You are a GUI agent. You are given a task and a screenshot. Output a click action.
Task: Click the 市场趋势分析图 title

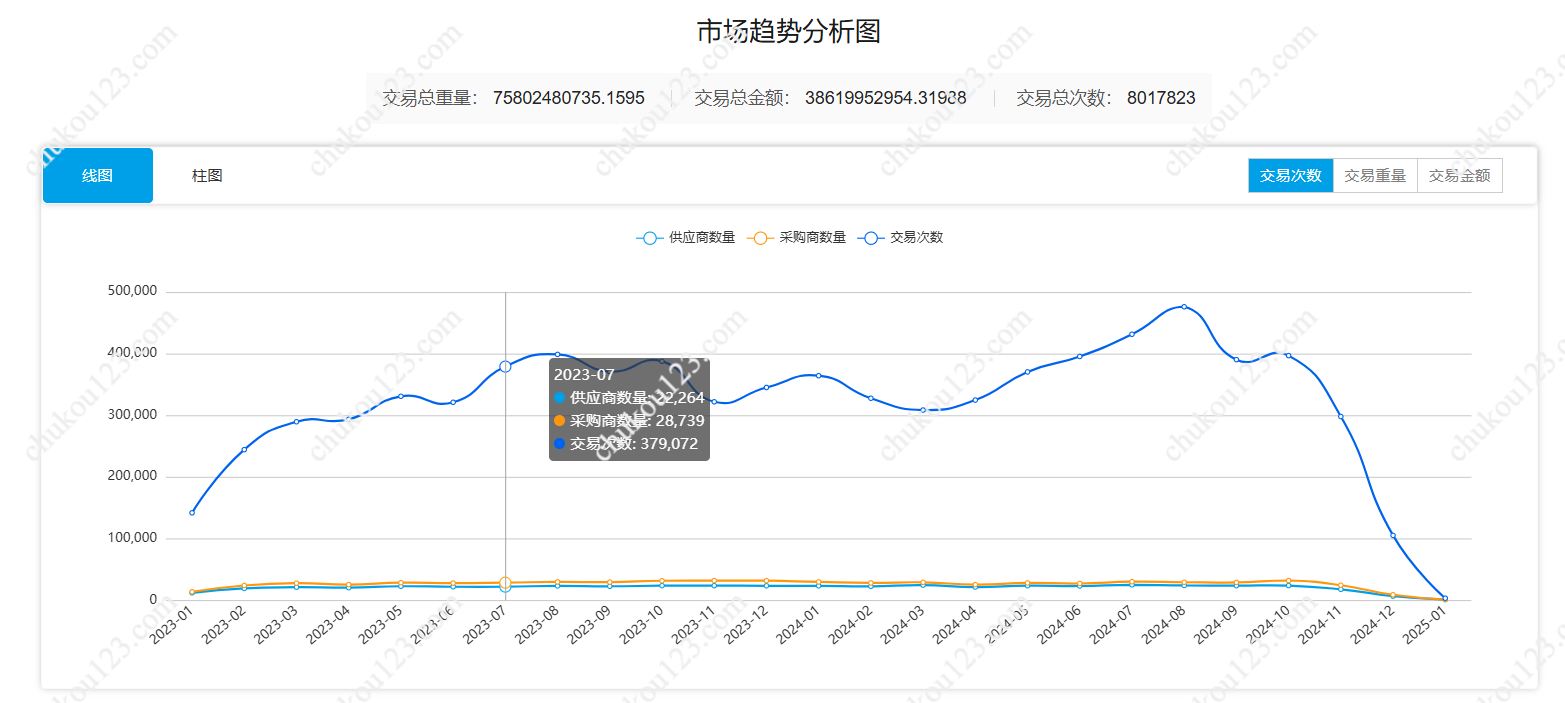tap(788, 31)
